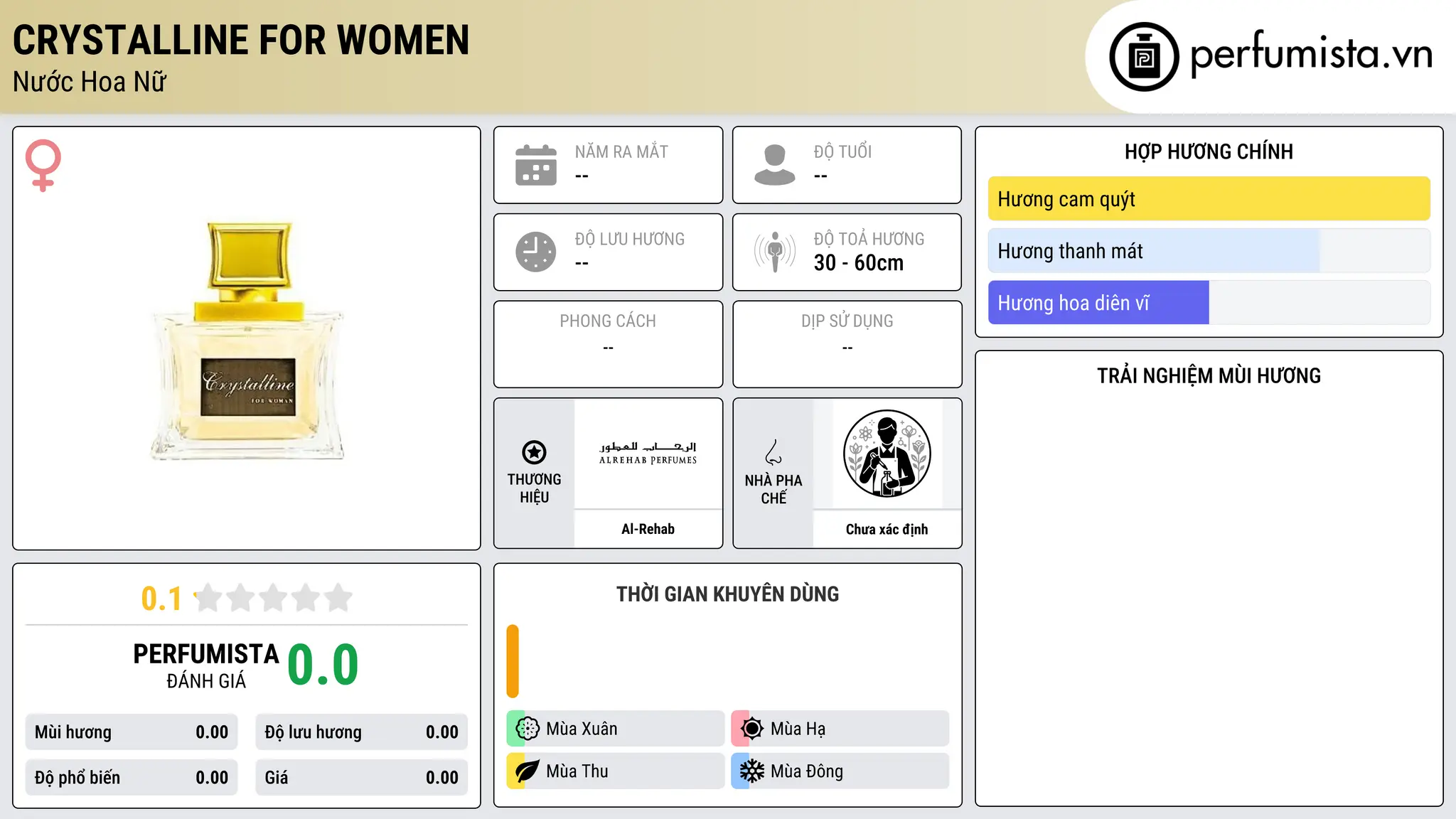This screenshot has height=819, width=1456.
Task: Click the Mùa Xuân flower icon
Action: [x=528, y=729]
